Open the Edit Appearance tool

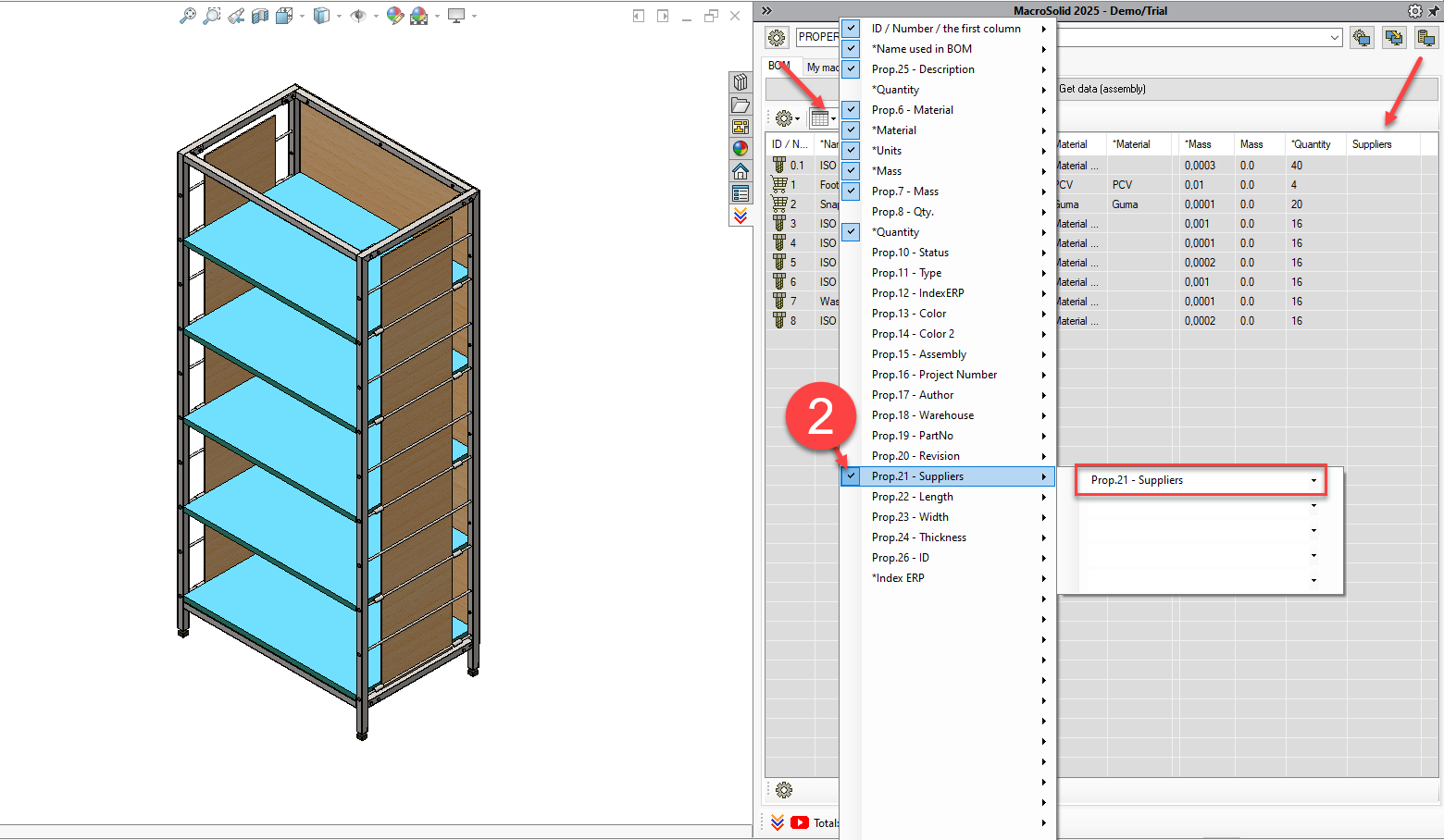[395, 16]
